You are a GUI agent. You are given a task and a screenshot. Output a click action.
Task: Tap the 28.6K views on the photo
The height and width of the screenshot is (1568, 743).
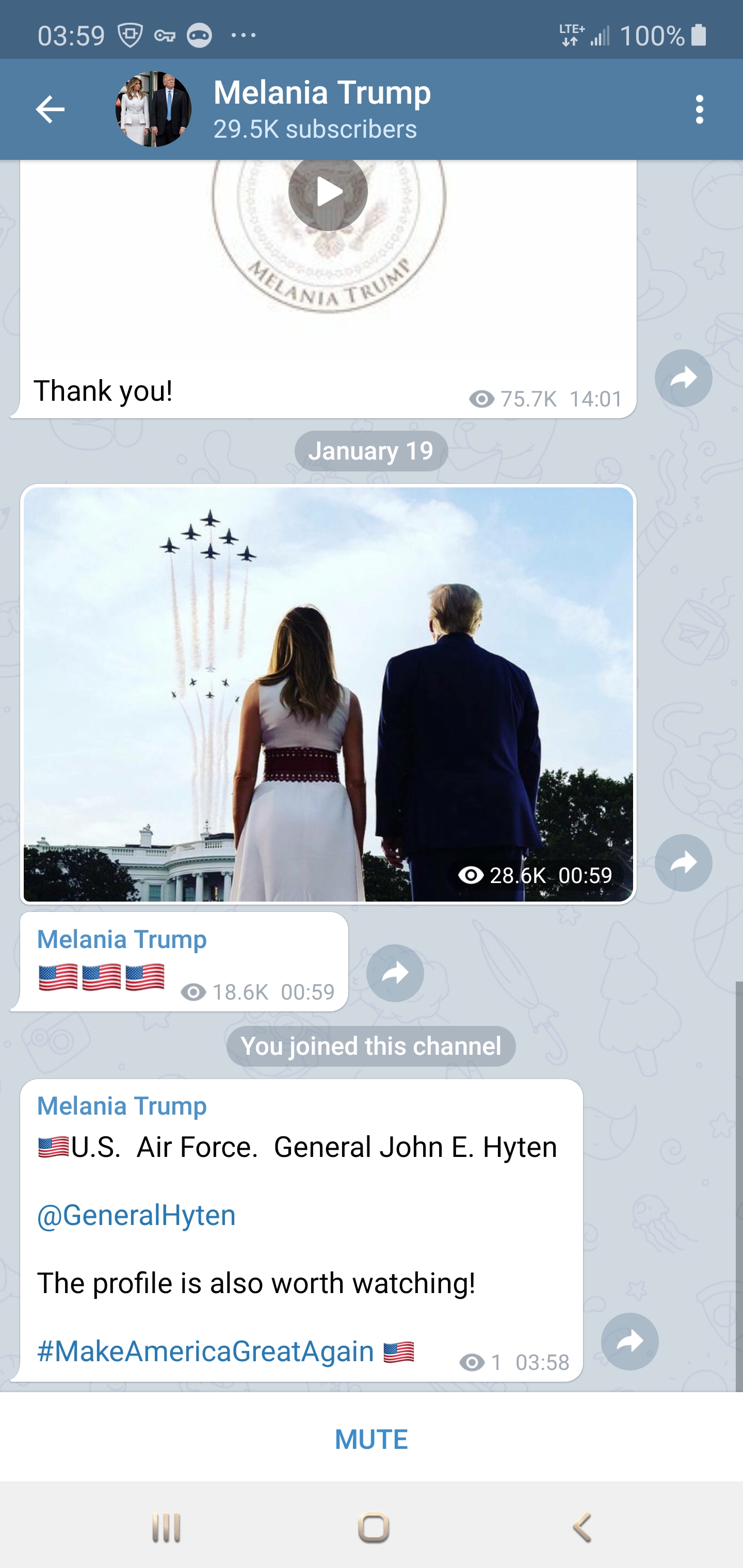pos(502,875)
